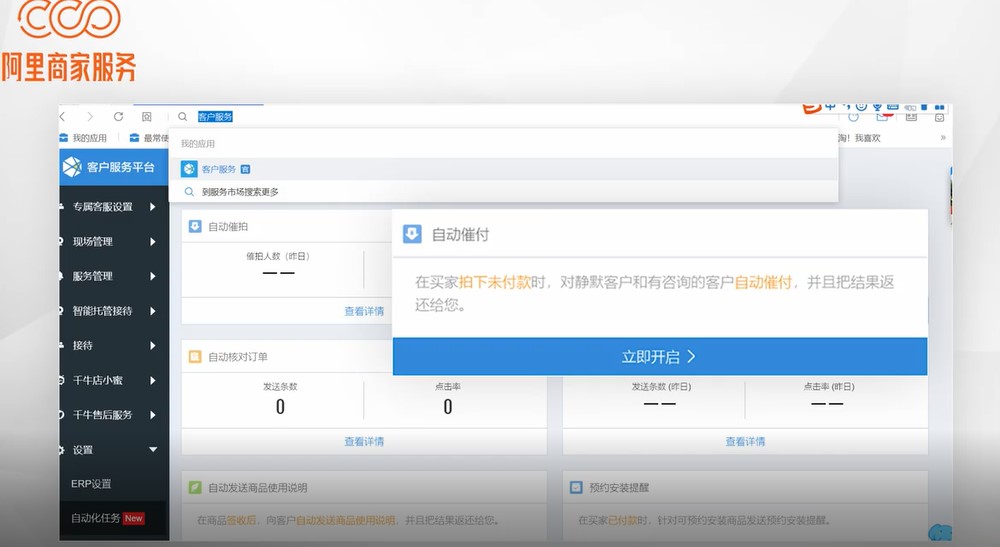Image resolution: width=1000 pixels, height=547 pixels.
Task: Open the 淘! 我喜欢 bookmark
Action: [x=858, y=138]
